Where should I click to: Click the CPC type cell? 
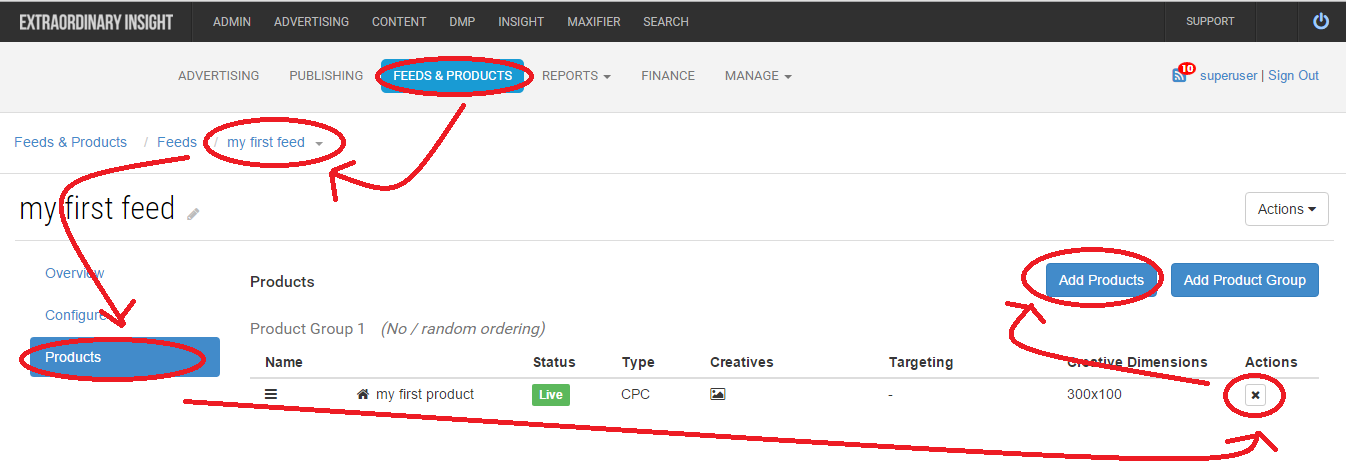coord(635,394)
